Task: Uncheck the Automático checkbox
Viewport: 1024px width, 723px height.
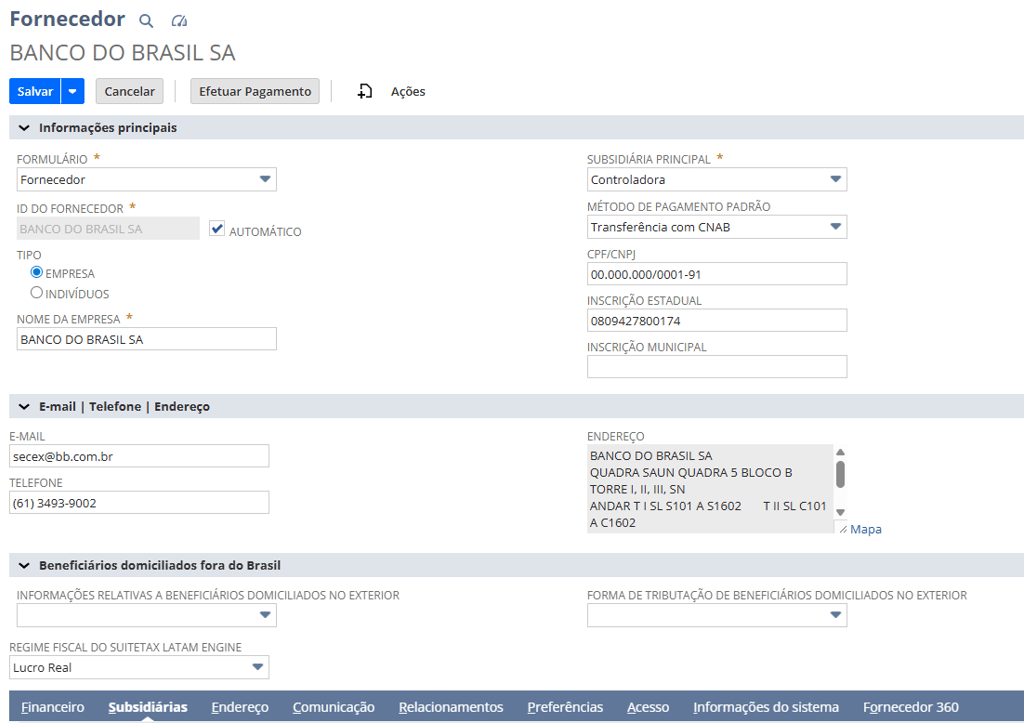Action: coord(217,229)
